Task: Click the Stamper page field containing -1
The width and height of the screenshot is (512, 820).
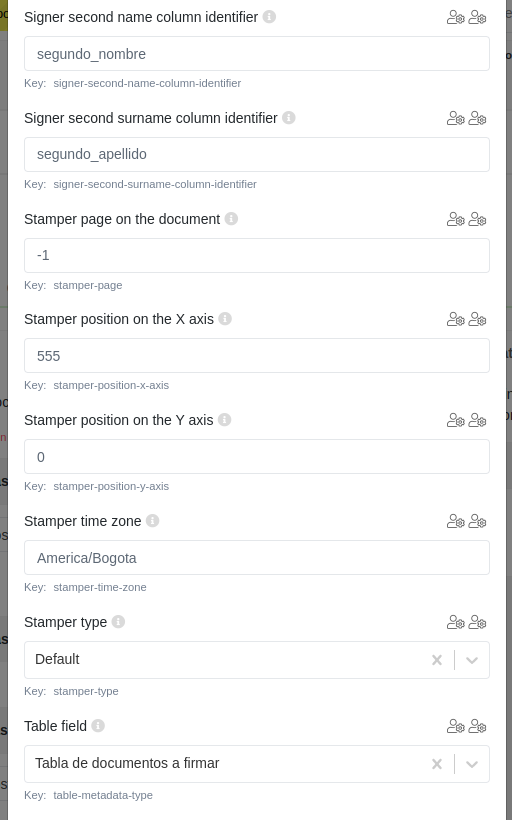Action: tap(257, 255)
